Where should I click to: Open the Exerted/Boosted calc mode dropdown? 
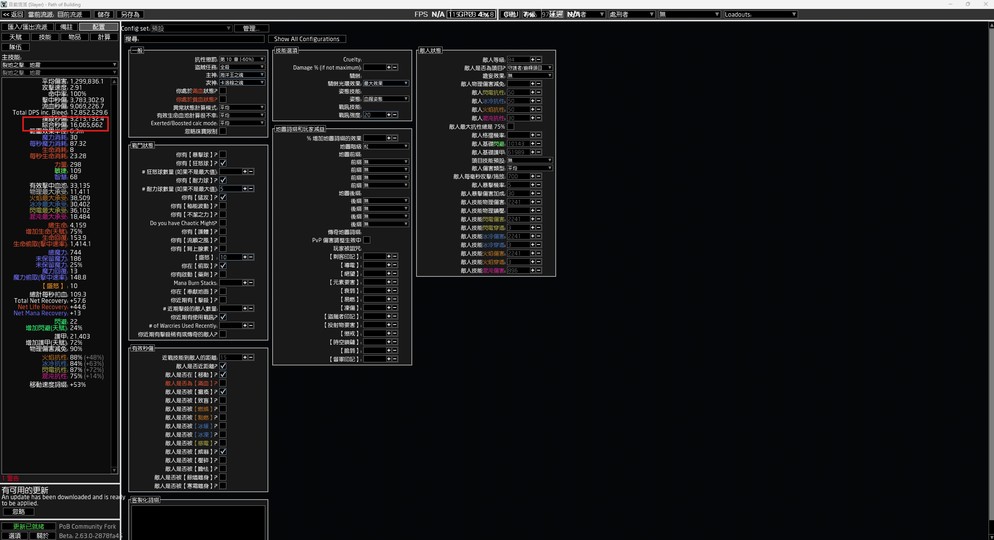tap(241, 123)
